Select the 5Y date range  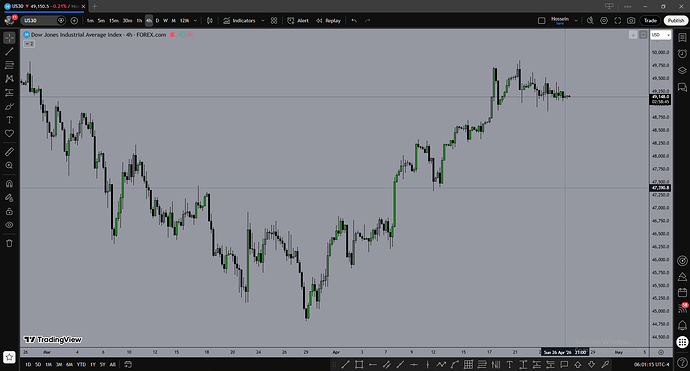tap(103, 364)
